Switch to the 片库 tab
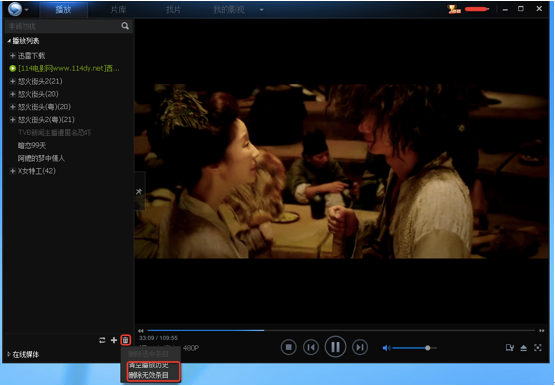The image size is (555, 386). pyautogui.click(x=118, y=10)
